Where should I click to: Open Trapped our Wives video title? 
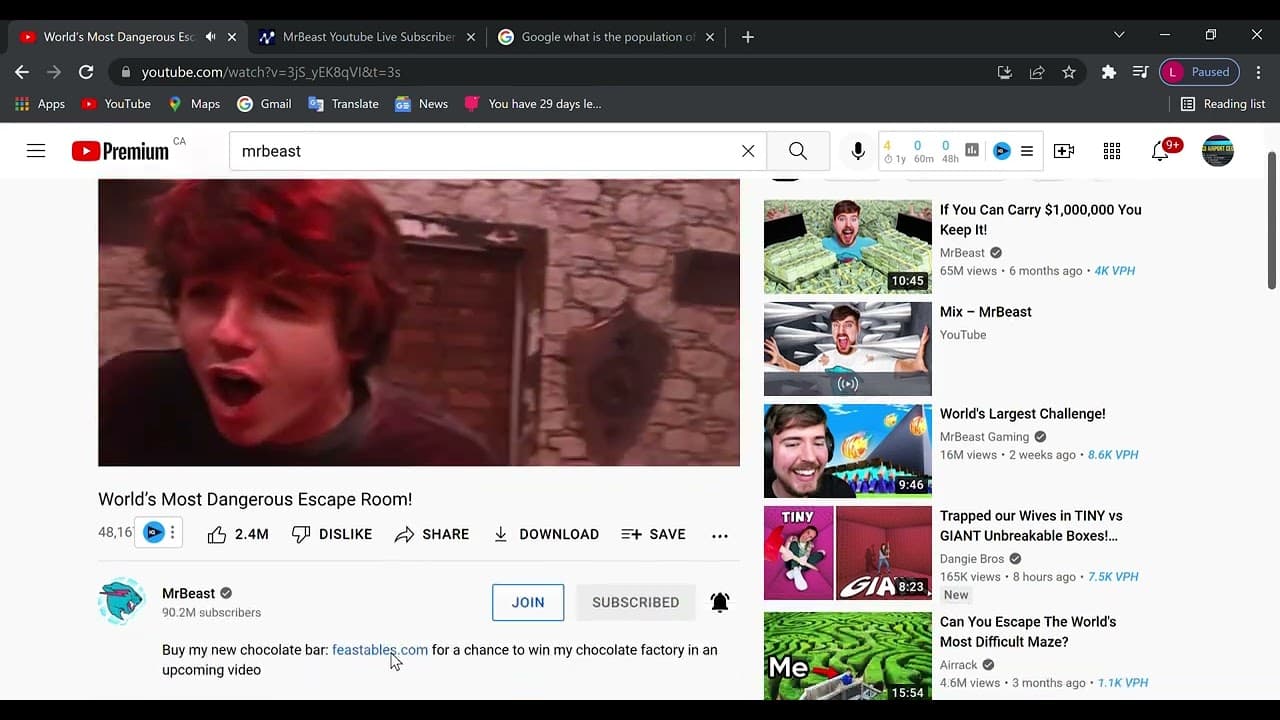tap(1031, 526)
